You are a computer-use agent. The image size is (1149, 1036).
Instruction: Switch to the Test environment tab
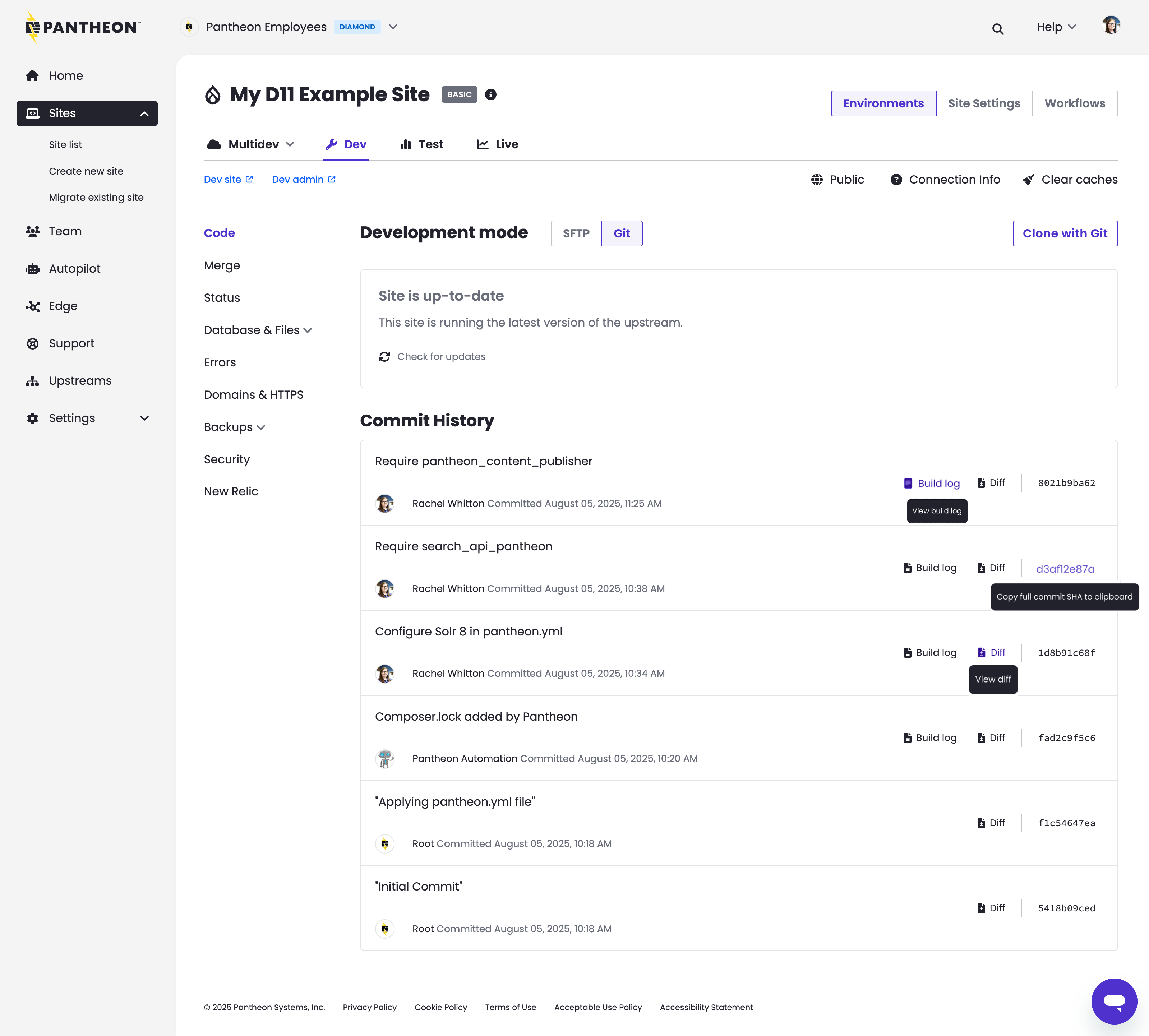click(x=421, y=144)
